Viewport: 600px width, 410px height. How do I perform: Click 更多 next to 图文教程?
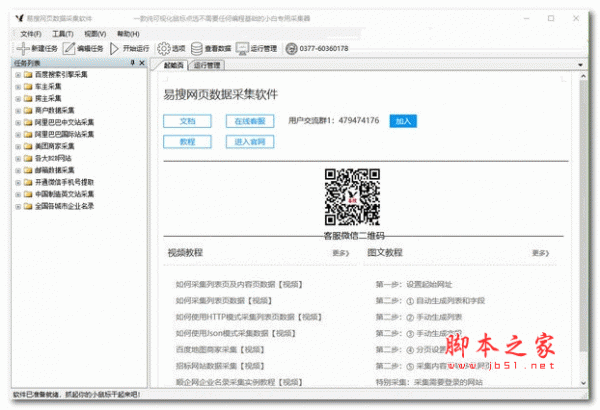point(540,253)
